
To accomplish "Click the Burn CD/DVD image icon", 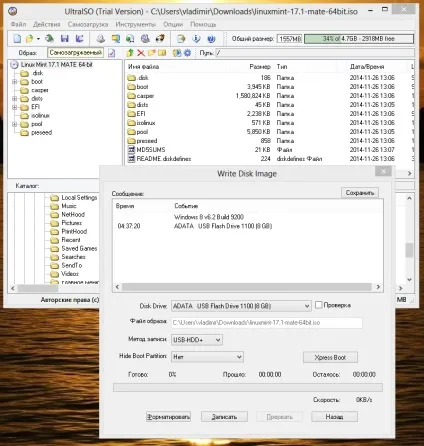I will click(x=160, y=39).
